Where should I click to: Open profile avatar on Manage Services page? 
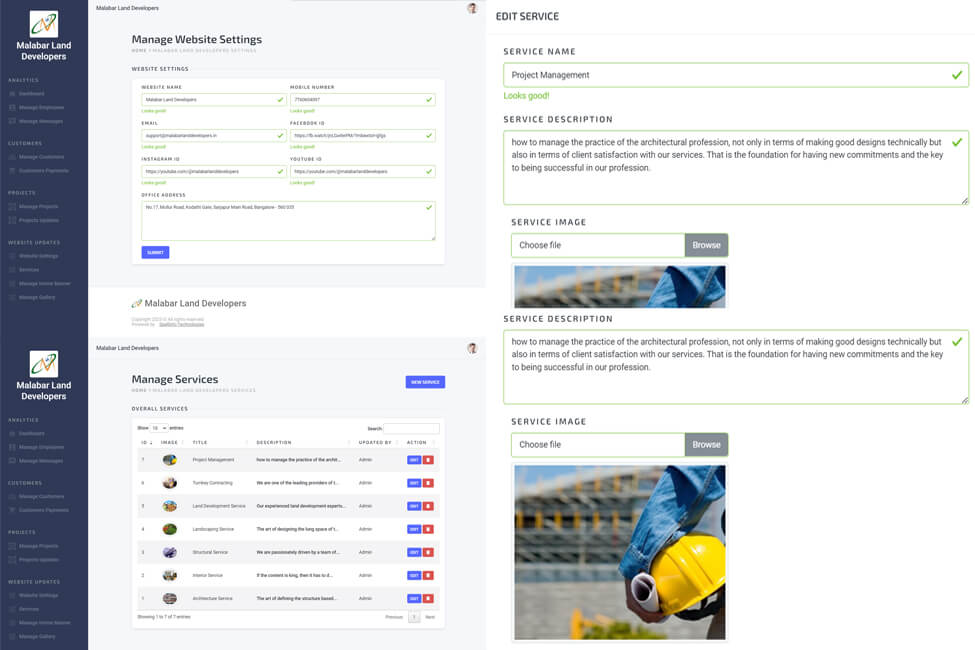click(472, 348)
